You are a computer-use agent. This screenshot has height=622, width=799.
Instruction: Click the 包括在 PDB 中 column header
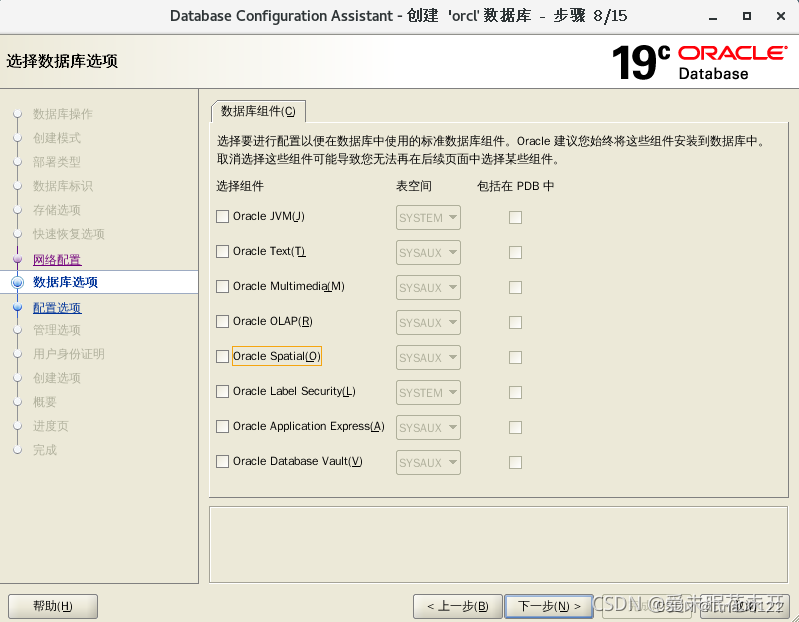515,186
